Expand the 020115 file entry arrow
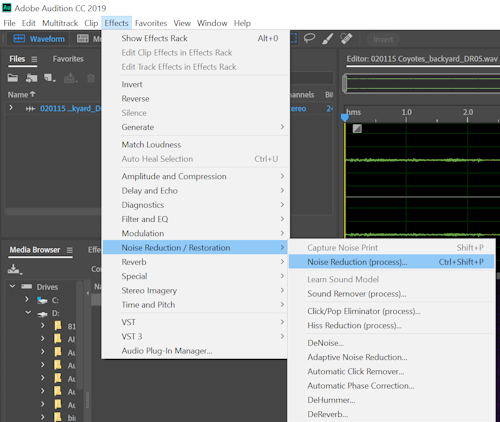The image size is (500, 422). pyautogui.click(x=11, y=108)
